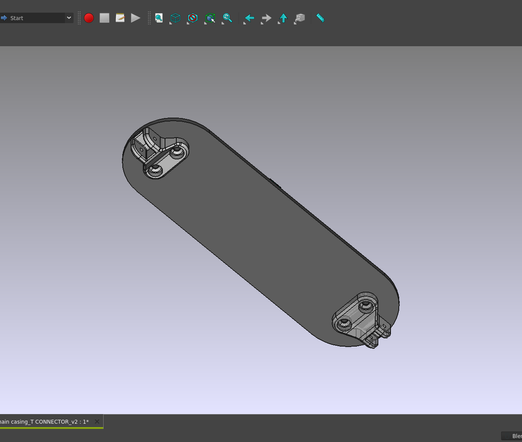Open the Start workbench dropdown
The height and width of the screenshot is (442, 522).
click(36, 18)
